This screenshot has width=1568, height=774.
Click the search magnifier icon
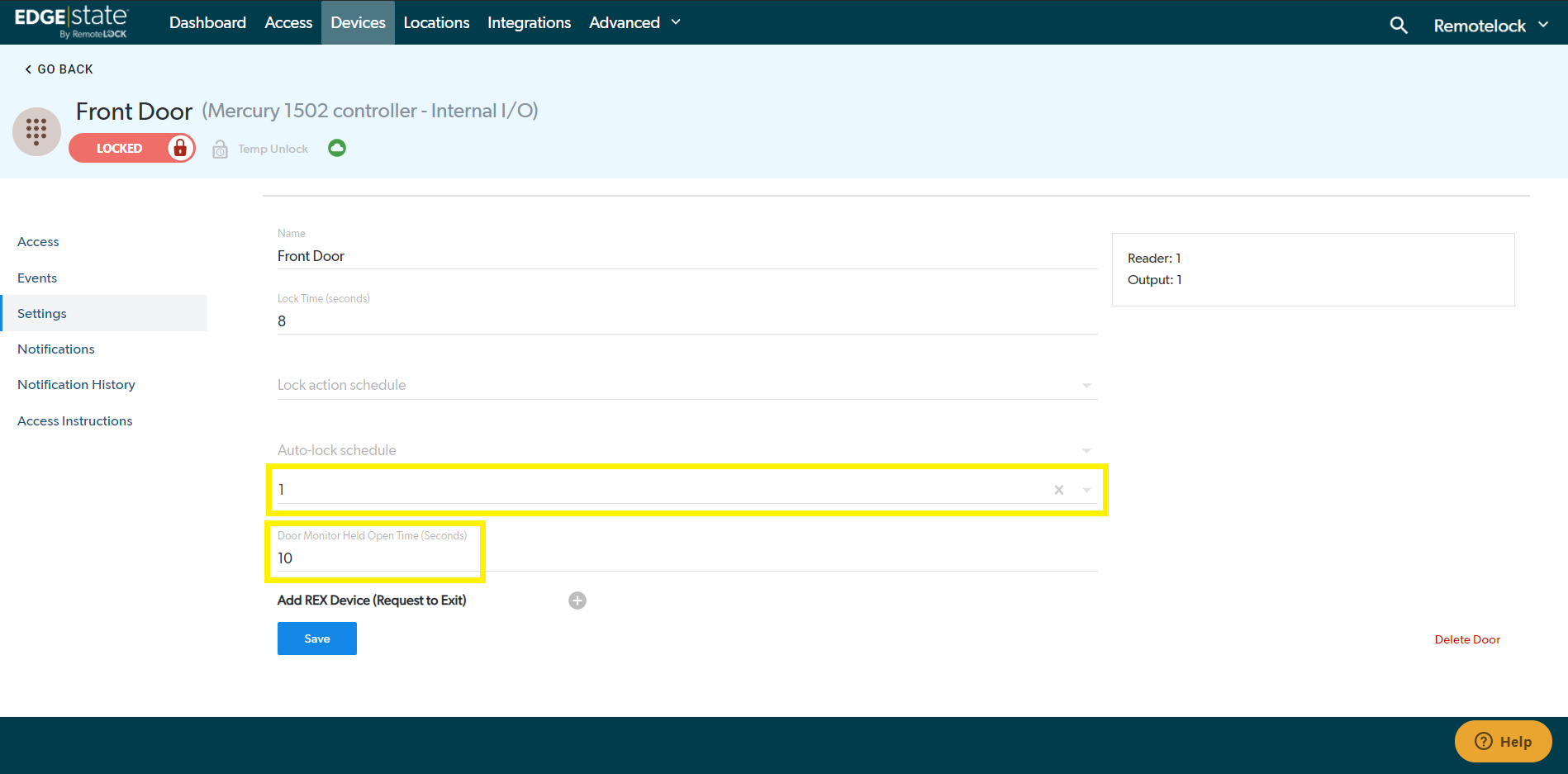point(1398,26)
